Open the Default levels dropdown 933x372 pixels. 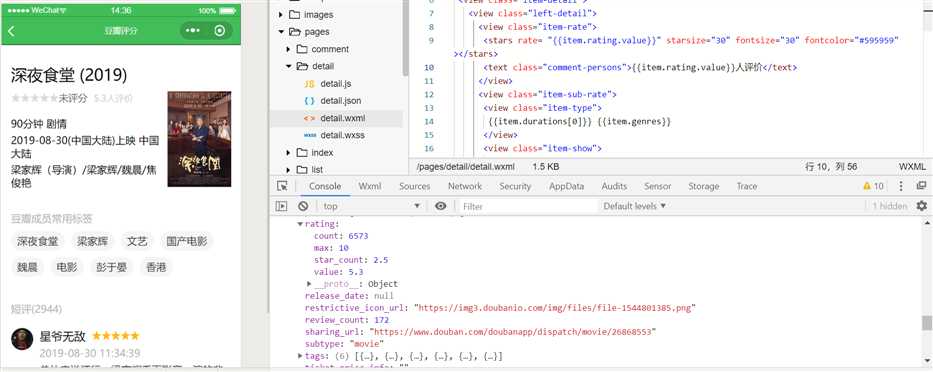(x=634, y=206)
